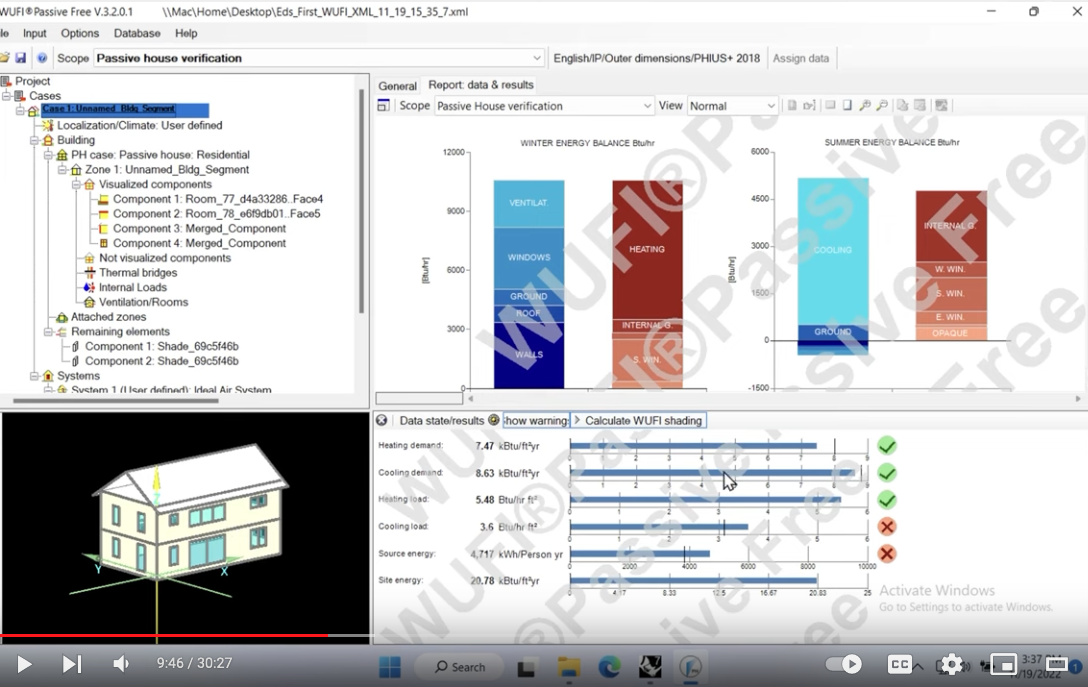The image size is (1088, 687).
Task: Open the main Scope dropdown, Passive house verification
Action: [x=320, y=58]
